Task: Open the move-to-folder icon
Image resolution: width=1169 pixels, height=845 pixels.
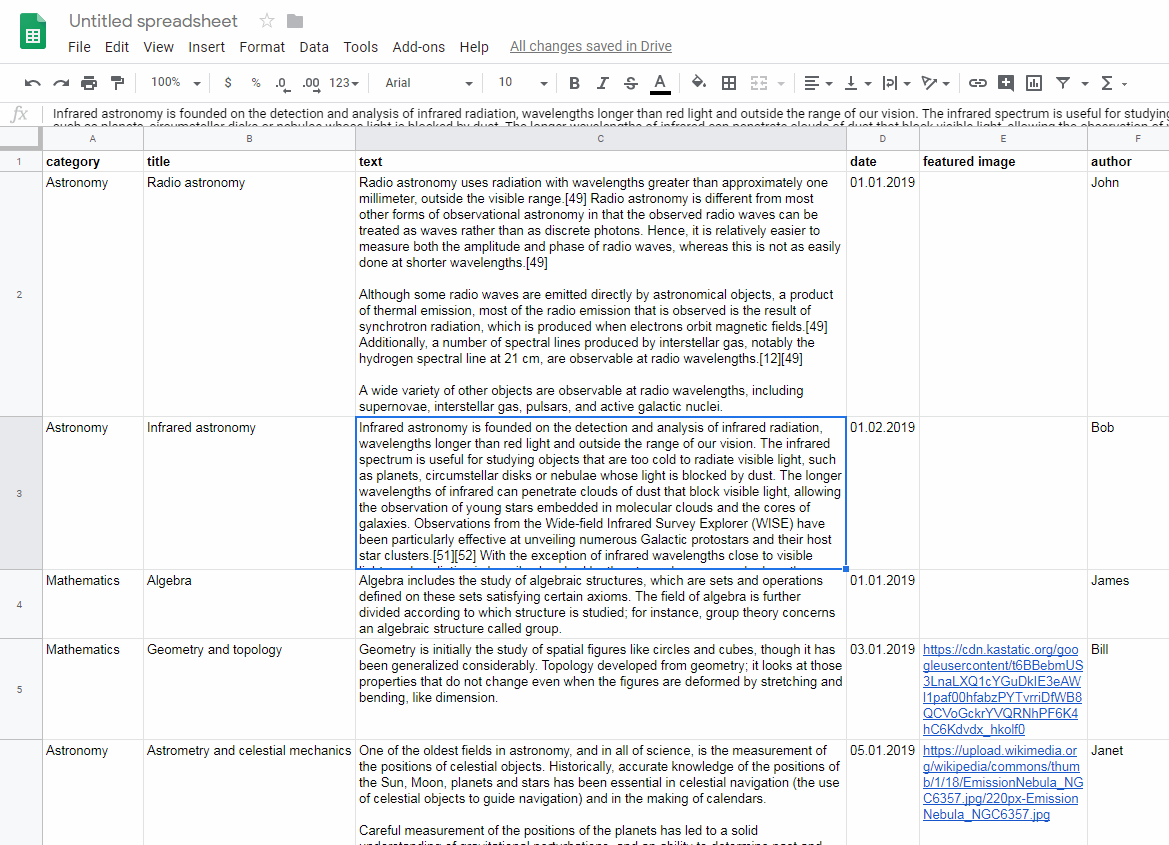Action: point(295,21)
